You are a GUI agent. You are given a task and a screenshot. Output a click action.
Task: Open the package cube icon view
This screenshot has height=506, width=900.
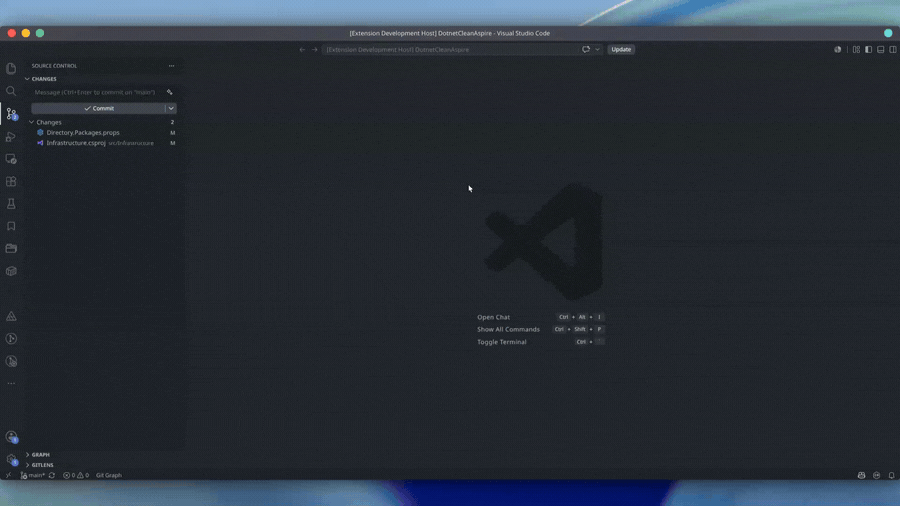[11, 271]
